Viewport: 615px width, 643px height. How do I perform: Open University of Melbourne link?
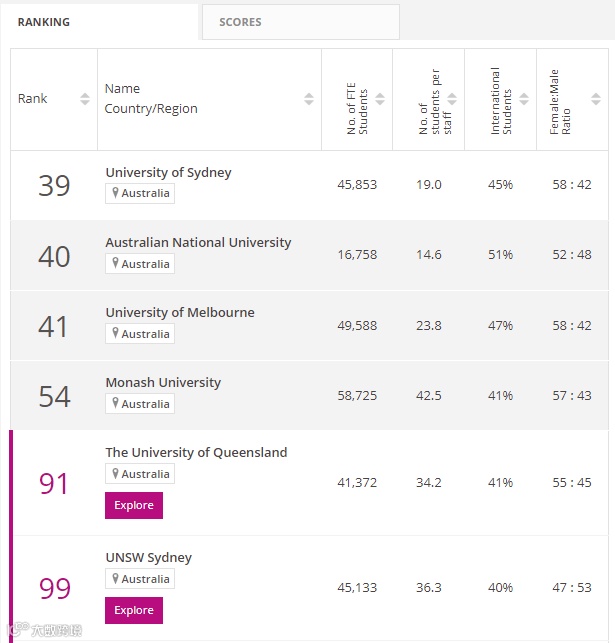tap(180, 312)
